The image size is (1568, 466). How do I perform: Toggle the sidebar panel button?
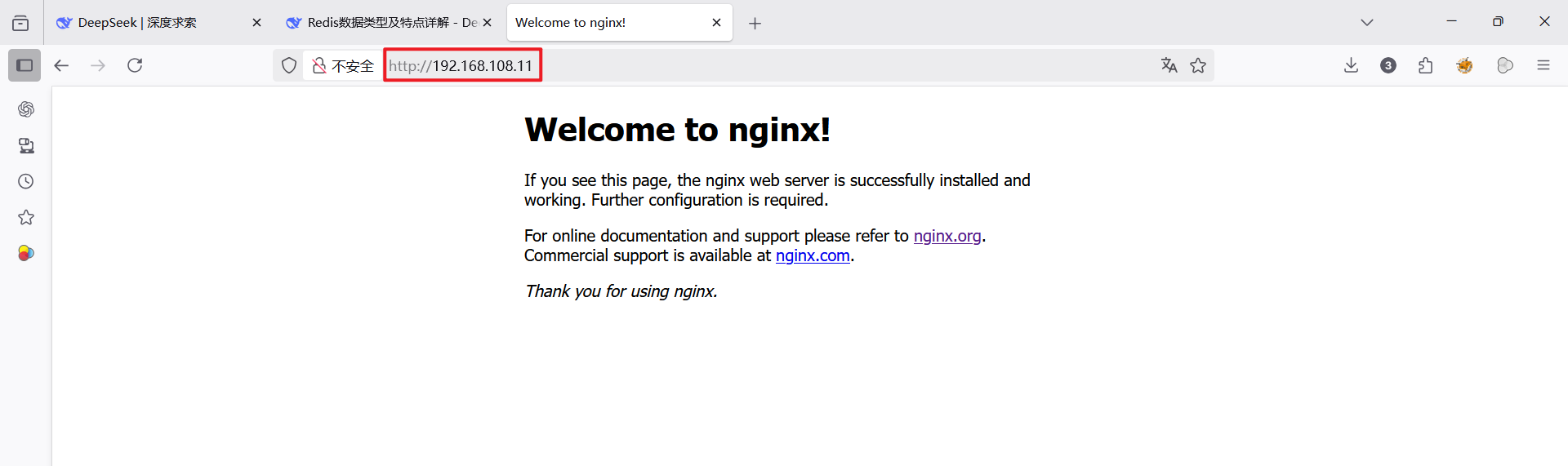coord(24,65)
